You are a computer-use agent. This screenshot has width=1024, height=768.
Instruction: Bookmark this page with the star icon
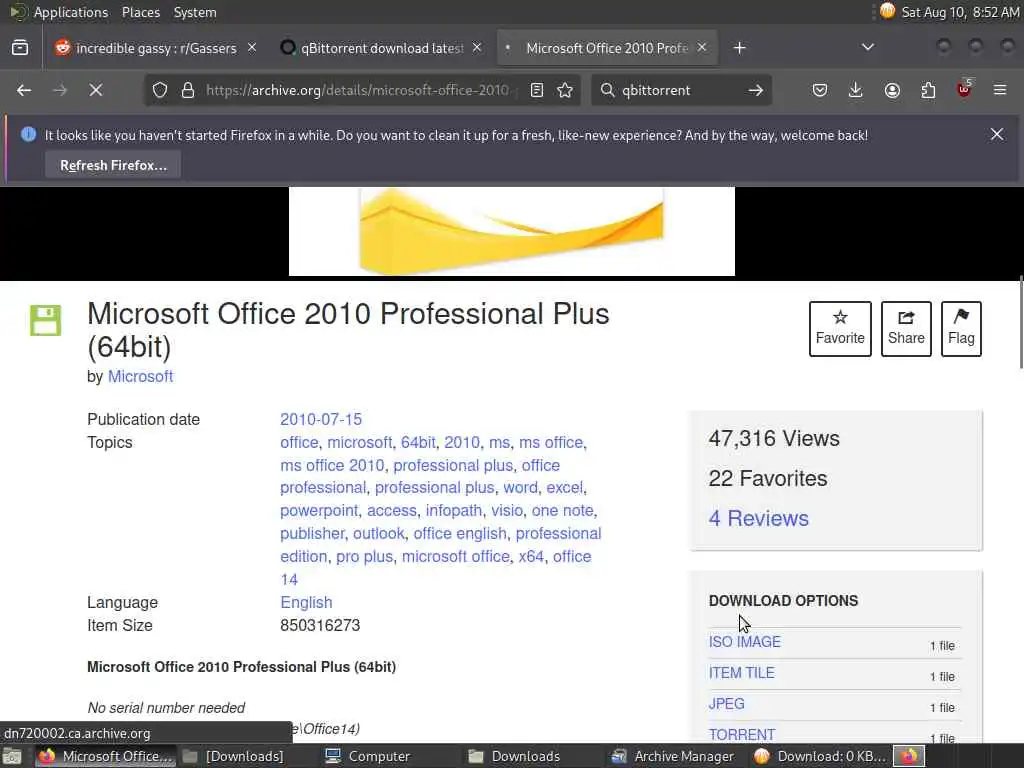pyautogui.click(x=566, y=90)
